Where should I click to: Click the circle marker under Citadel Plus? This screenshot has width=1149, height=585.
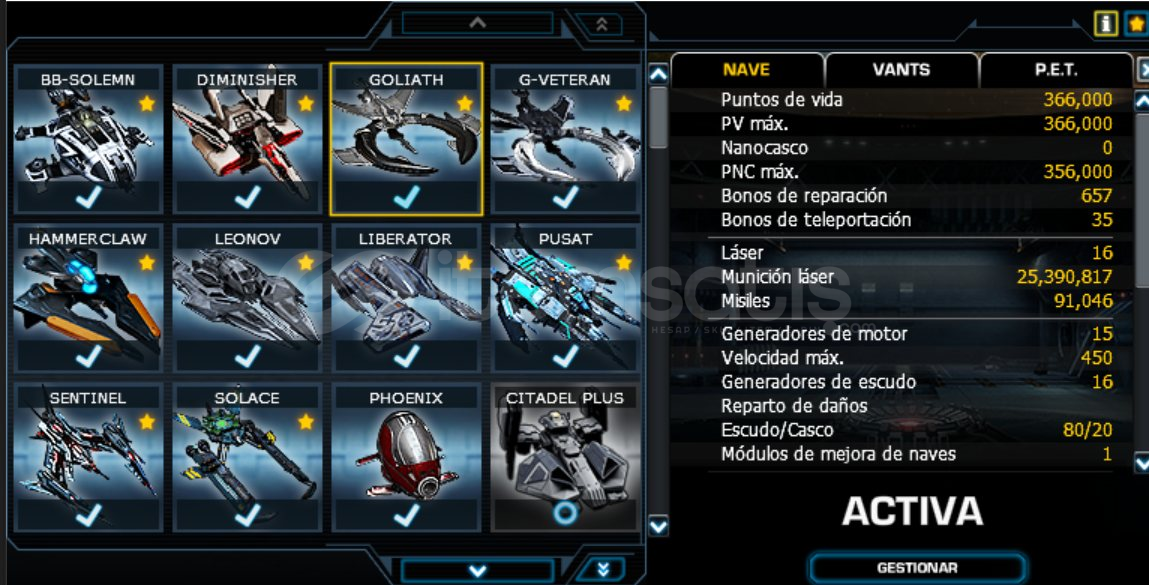click(x=565, y=514)
